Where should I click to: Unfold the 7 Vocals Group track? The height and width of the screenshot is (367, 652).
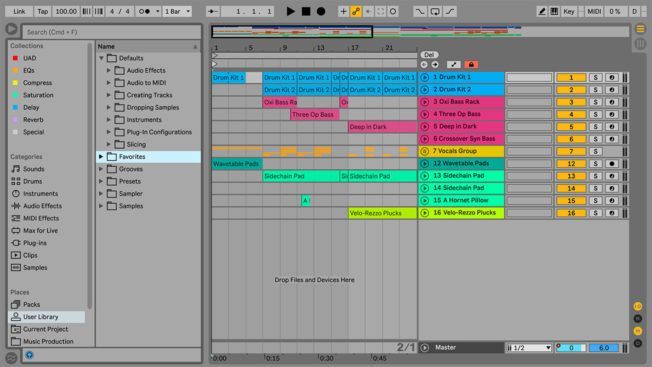click(x=425, y=151)
